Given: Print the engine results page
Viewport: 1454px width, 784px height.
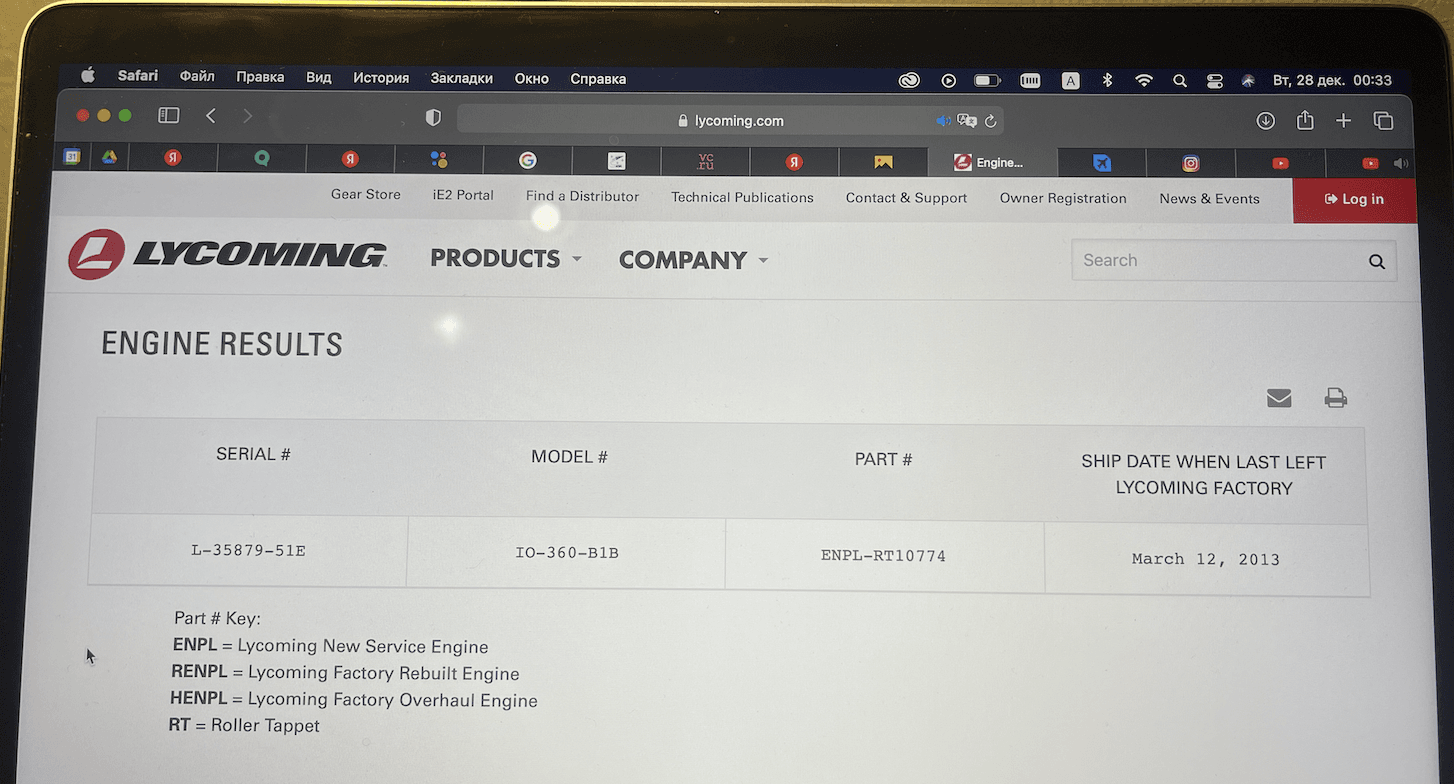Looking at the screenshot, I should 1335,398.
